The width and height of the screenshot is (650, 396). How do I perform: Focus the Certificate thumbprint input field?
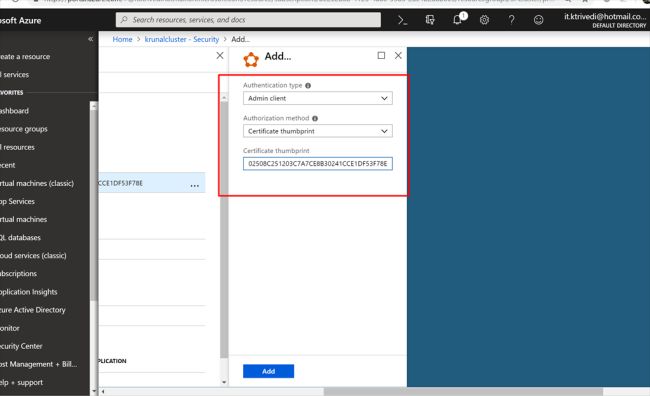[318, 164]
